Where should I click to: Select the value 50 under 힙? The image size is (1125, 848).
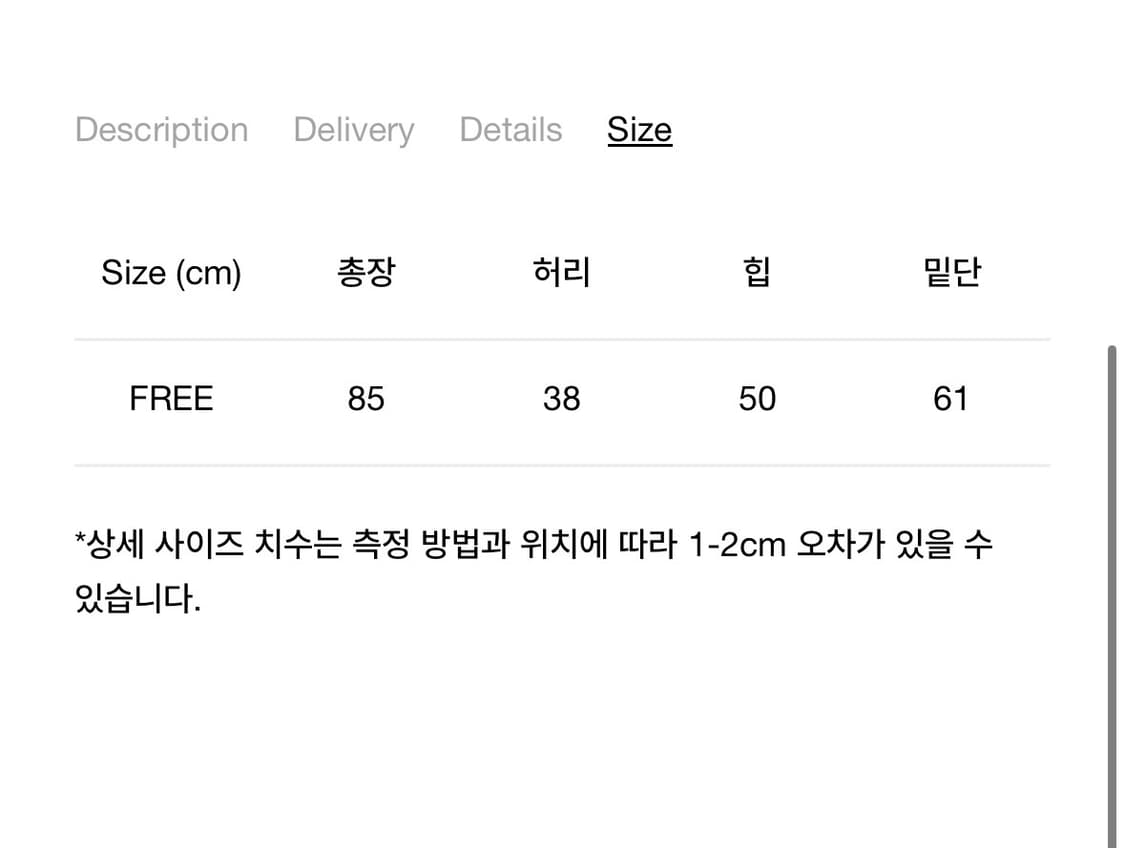pyautogui.click(x=757, y=398)
